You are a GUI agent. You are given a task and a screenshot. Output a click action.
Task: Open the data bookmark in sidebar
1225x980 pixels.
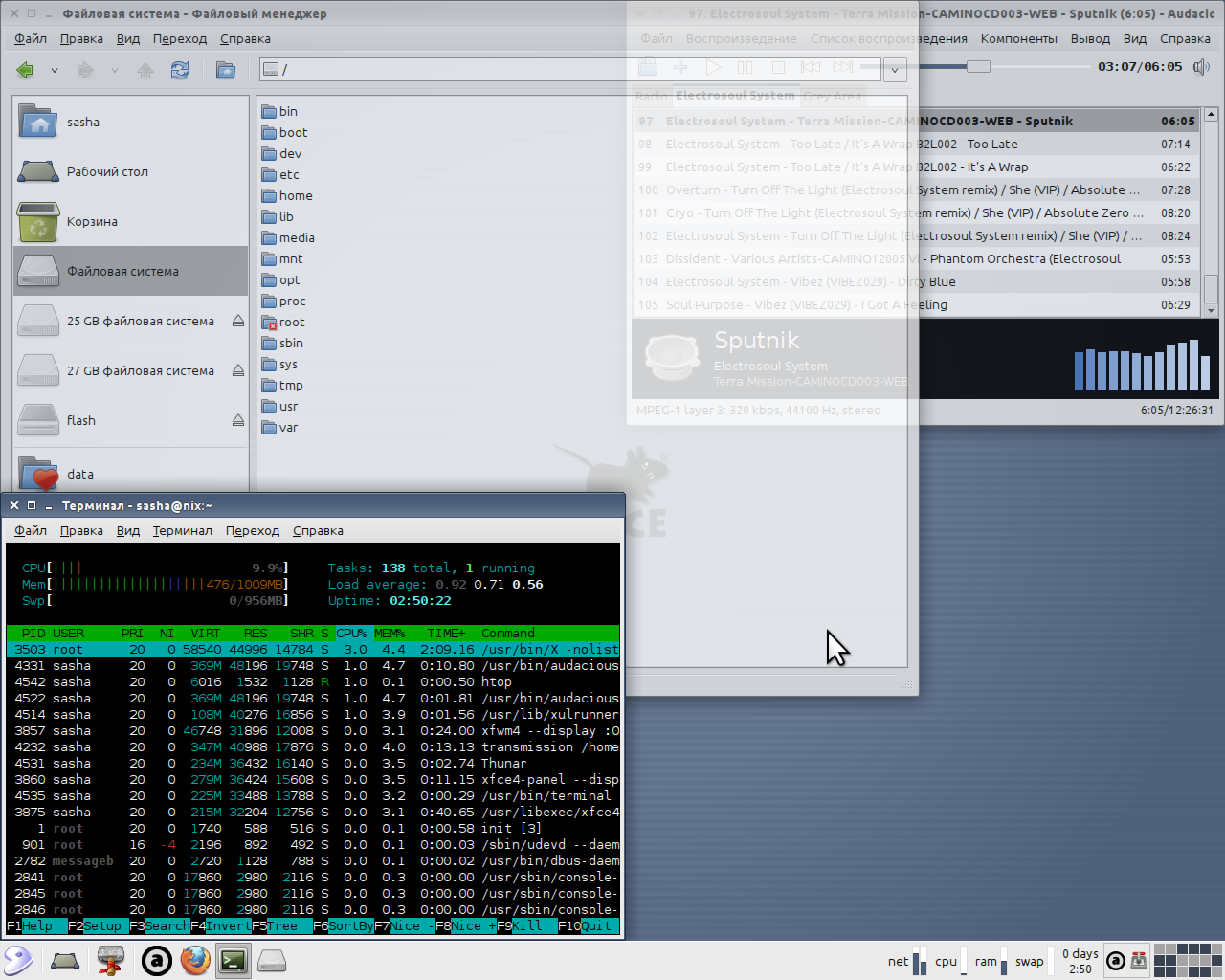pyautogui.click(x=131, y=474)
